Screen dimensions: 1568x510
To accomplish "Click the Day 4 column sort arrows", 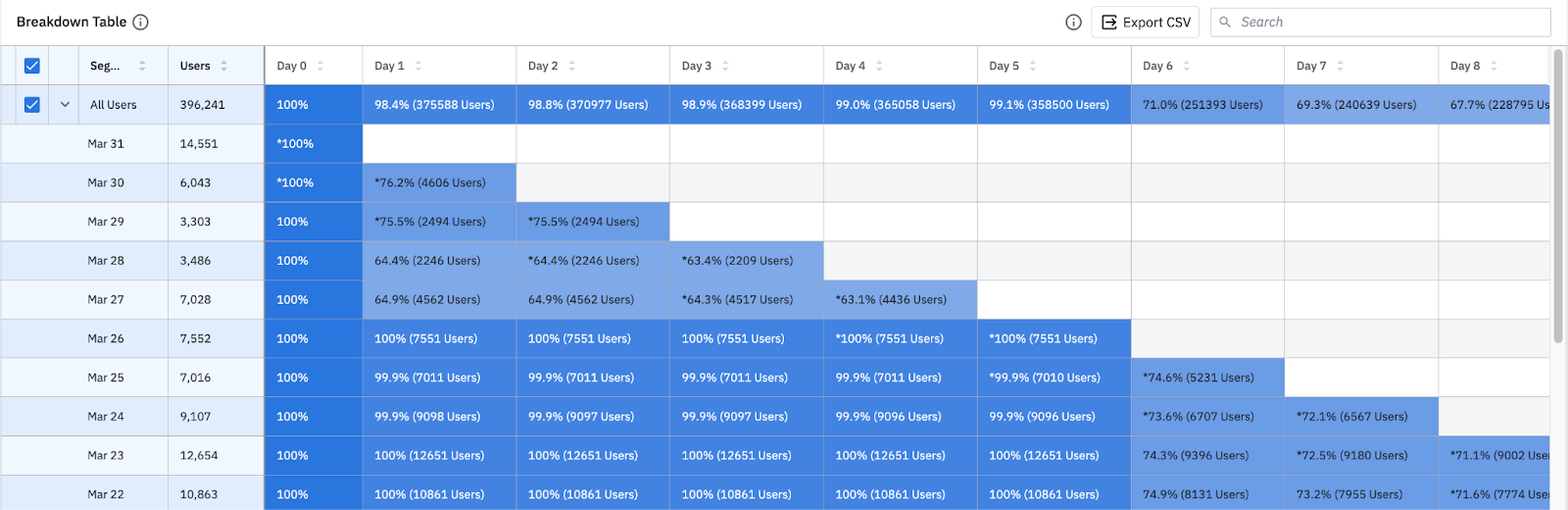I will coord(879,66).
